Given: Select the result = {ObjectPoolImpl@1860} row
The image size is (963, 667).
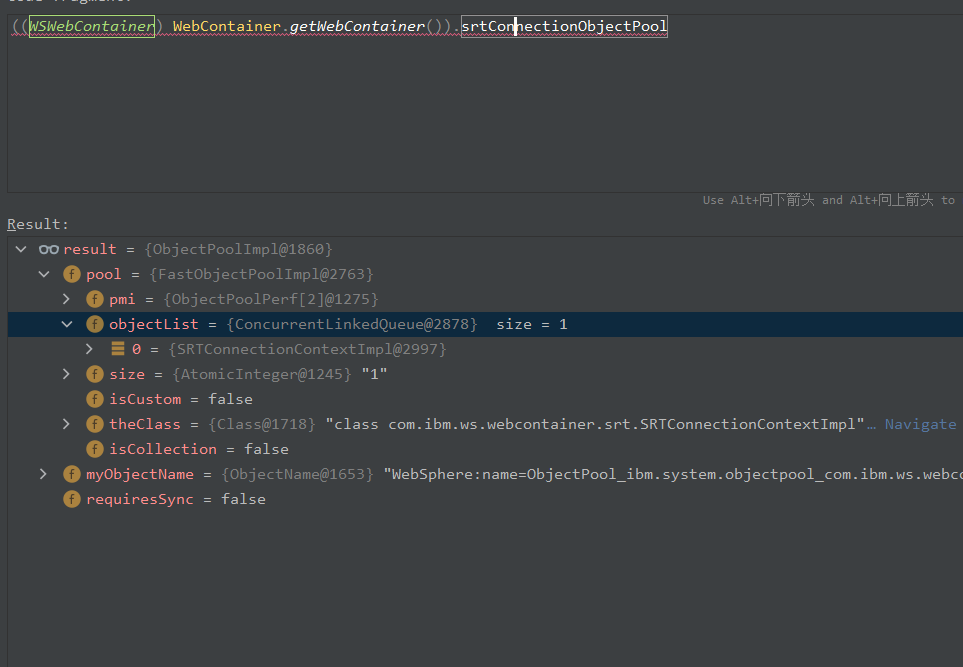Looking at the screenshot, I should 485,249.
